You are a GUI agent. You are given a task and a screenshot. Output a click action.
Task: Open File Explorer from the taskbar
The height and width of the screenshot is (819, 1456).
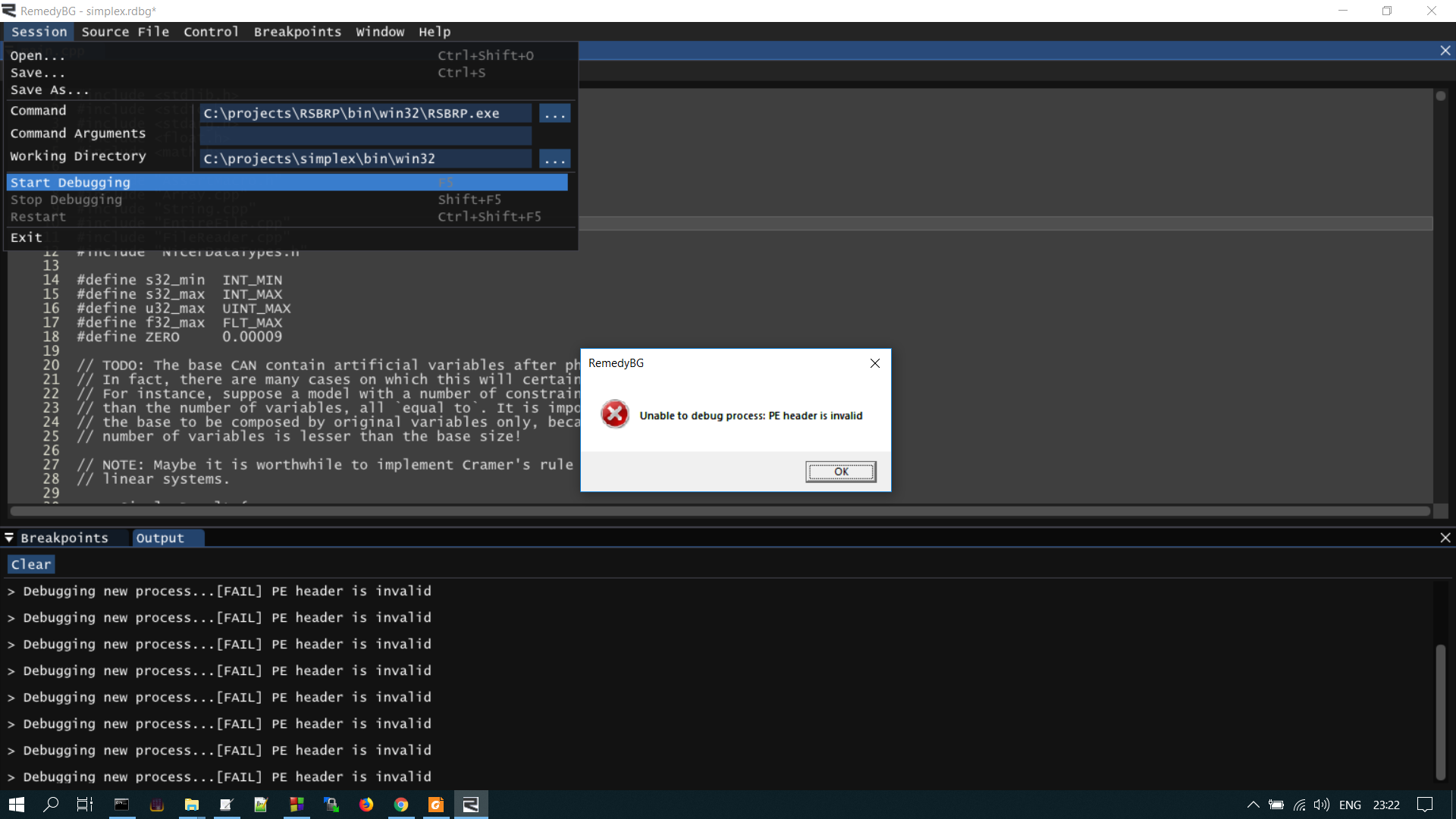click(191, 805)
